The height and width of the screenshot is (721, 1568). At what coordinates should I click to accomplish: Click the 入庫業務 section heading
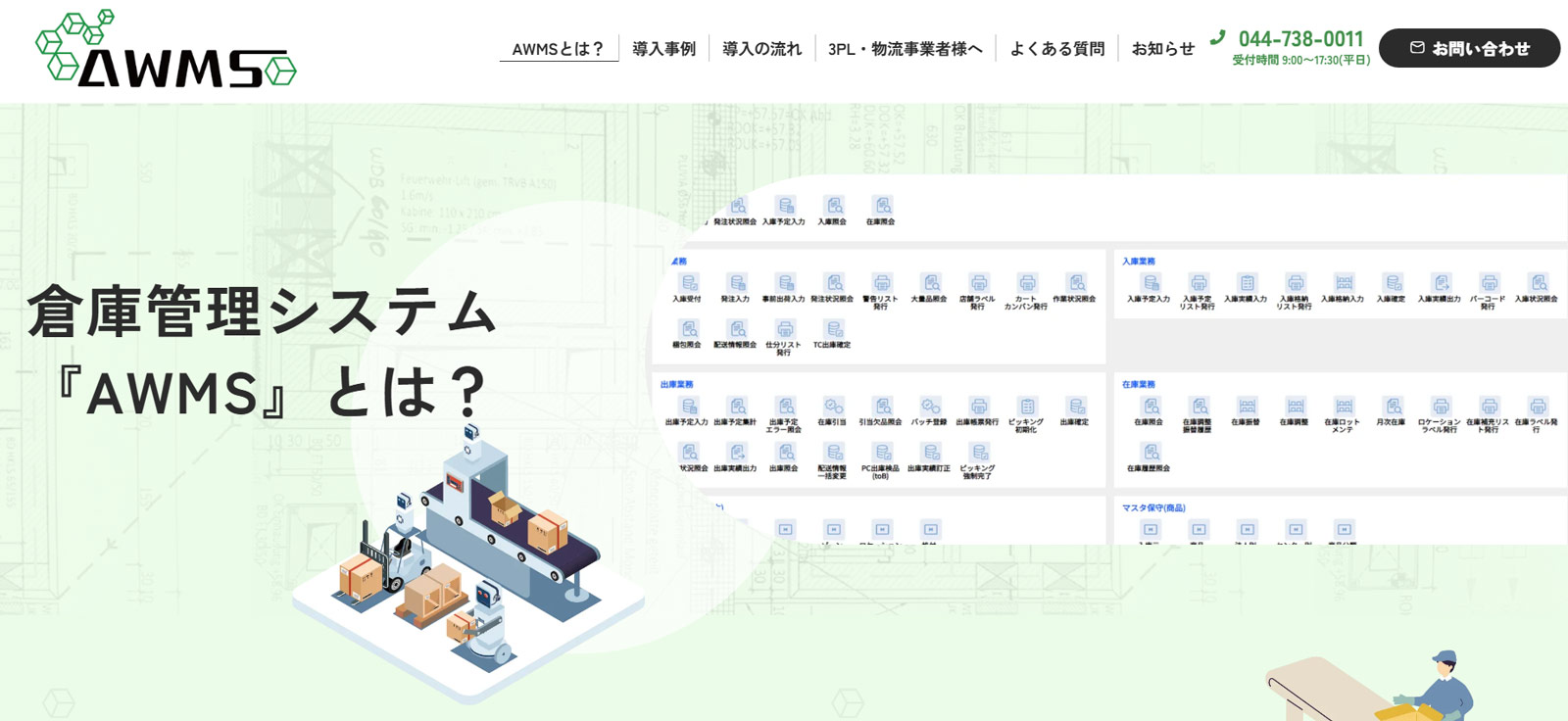1138,262
